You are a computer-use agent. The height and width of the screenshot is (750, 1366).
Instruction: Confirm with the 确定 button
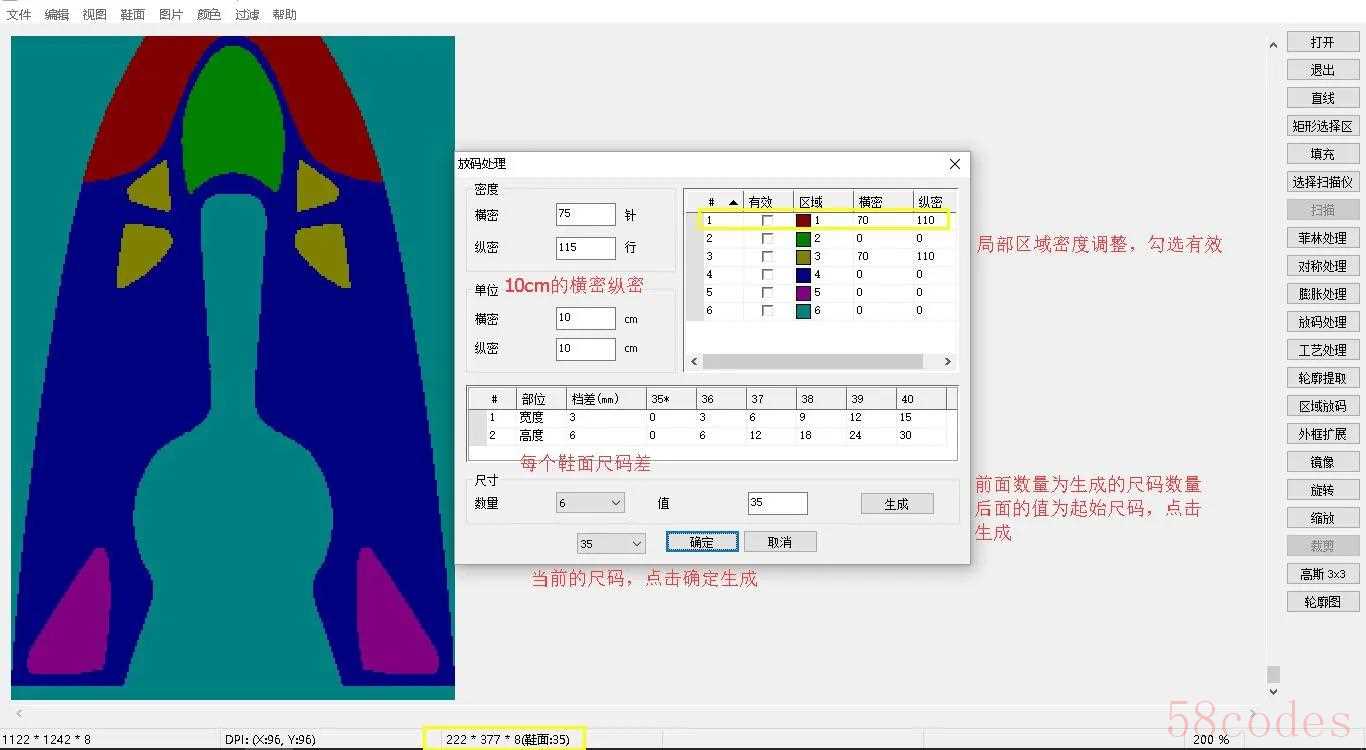point(702,542)
